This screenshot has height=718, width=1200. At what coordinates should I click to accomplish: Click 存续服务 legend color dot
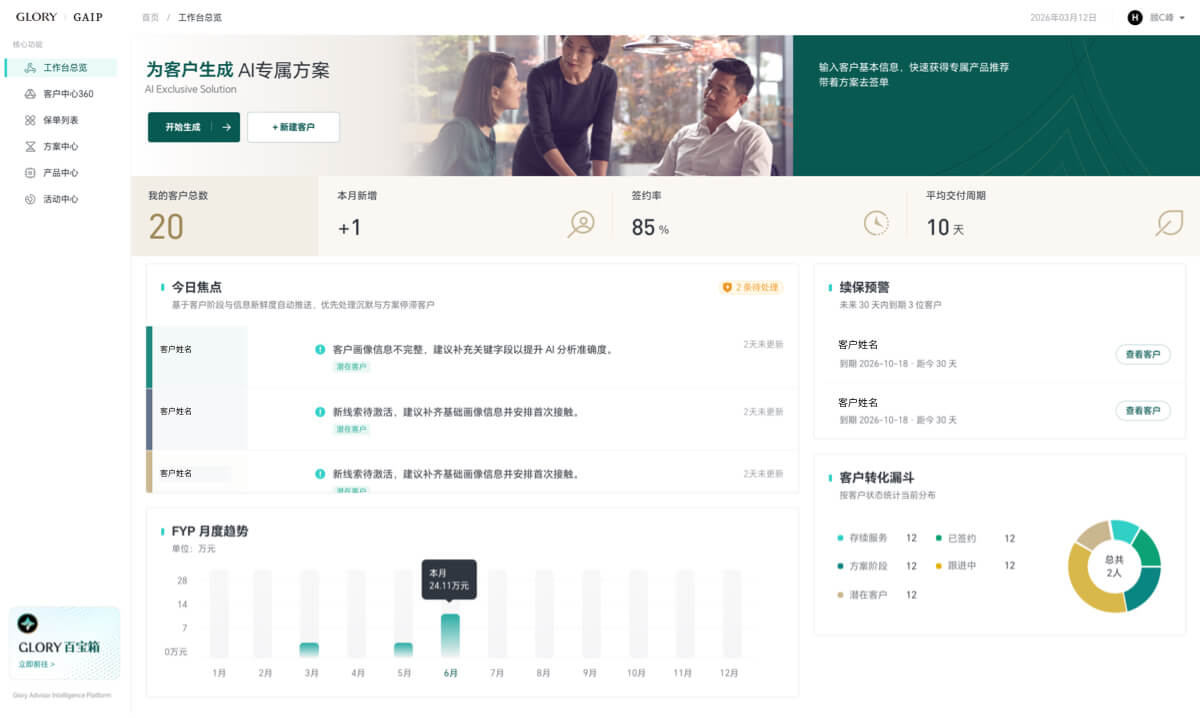click(840, 538)
